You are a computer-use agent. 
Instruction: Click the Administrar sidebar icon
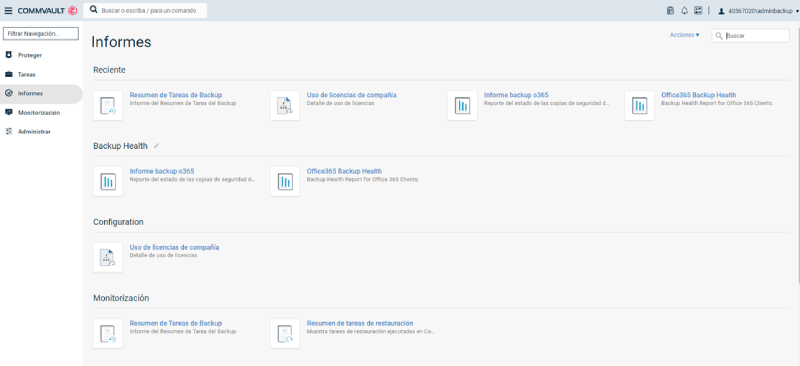pos(9,132)
